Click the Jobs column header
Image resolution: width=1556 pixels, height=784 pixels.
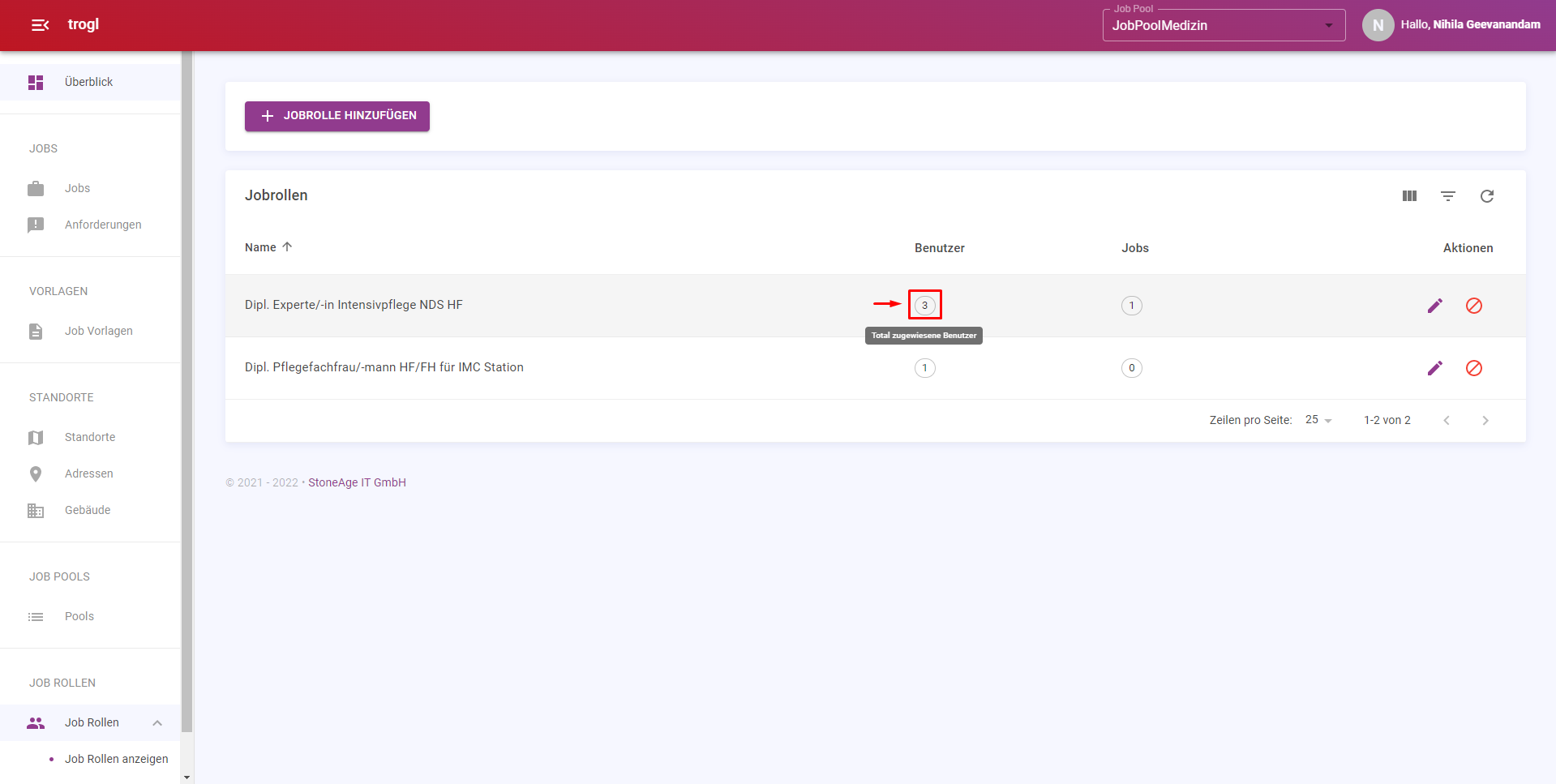tap(1135, 248)
